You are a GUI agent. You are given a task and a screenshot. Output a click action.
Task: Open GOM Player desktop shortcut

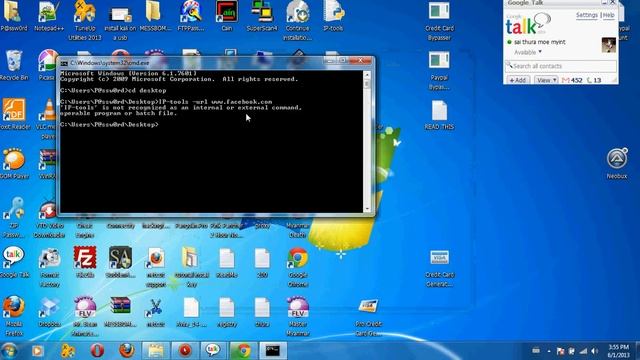(14, 164)
